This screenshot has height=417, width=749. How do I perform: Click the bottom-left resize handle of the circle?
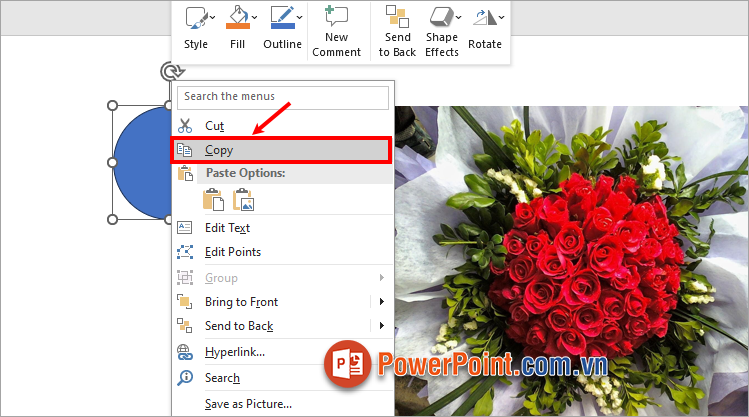pos(112,219)
